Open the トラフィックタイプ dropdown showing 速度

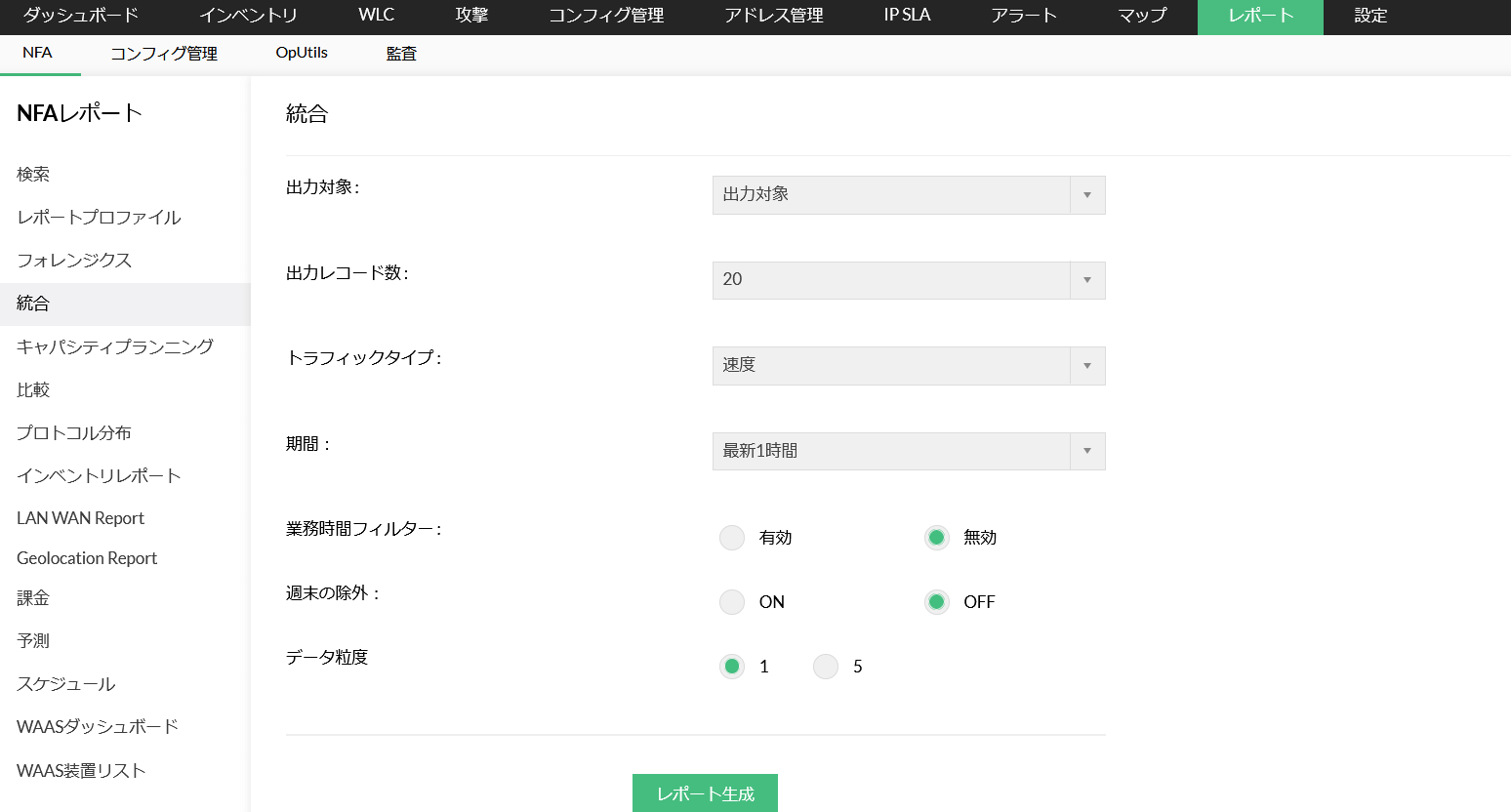[x=908, y=366]
